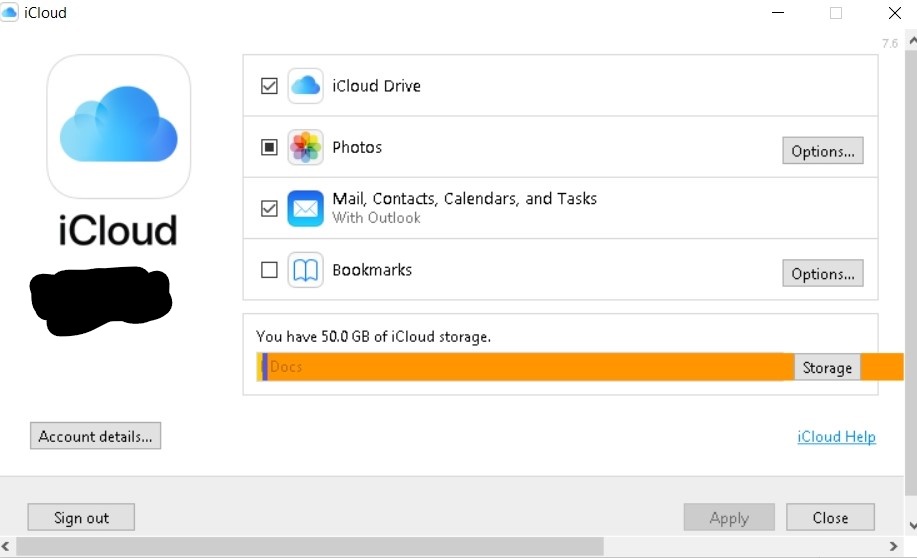
Task: Open Account details
Action: 95,436
